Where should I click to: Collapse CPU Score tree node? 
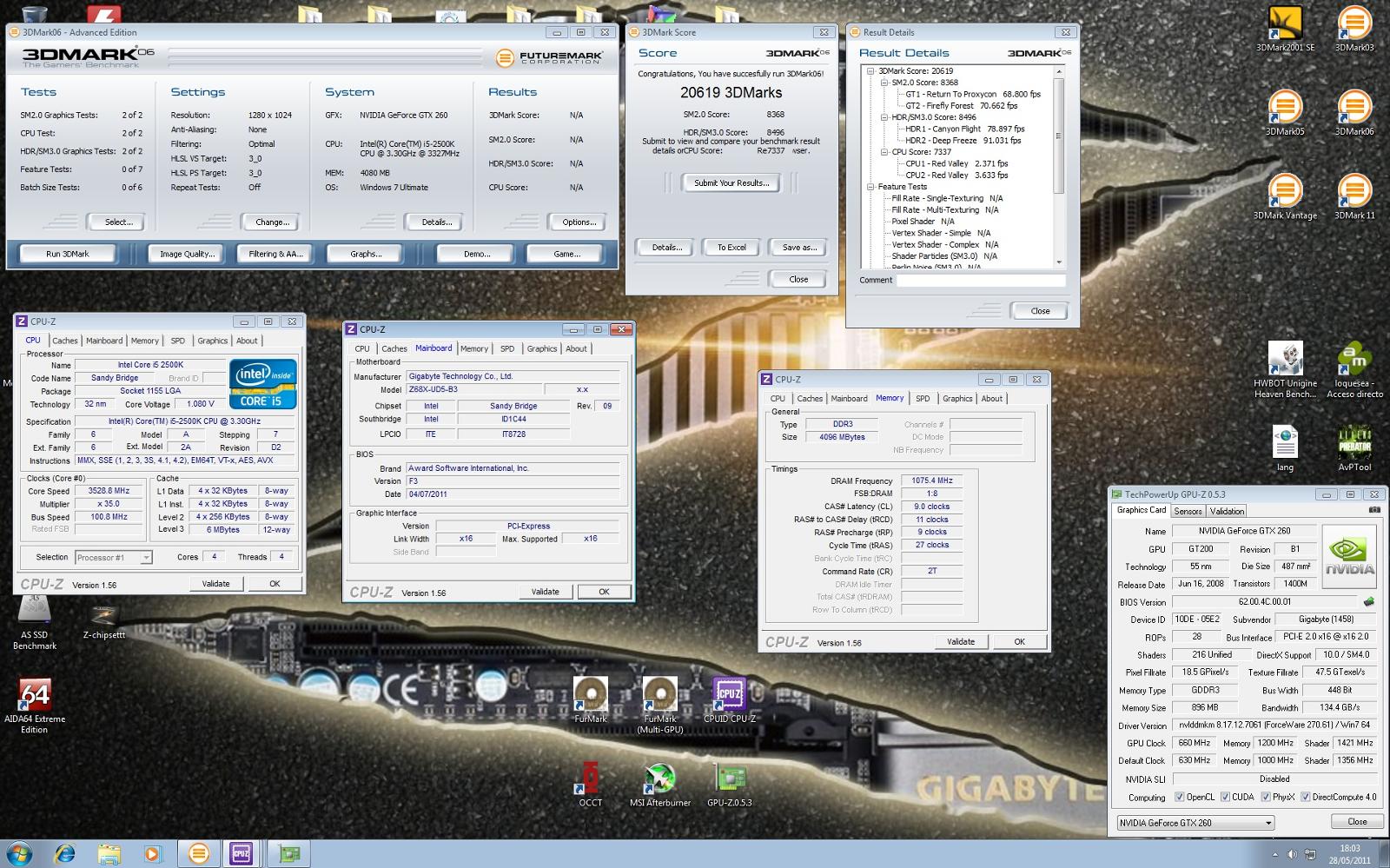point(884,152)
